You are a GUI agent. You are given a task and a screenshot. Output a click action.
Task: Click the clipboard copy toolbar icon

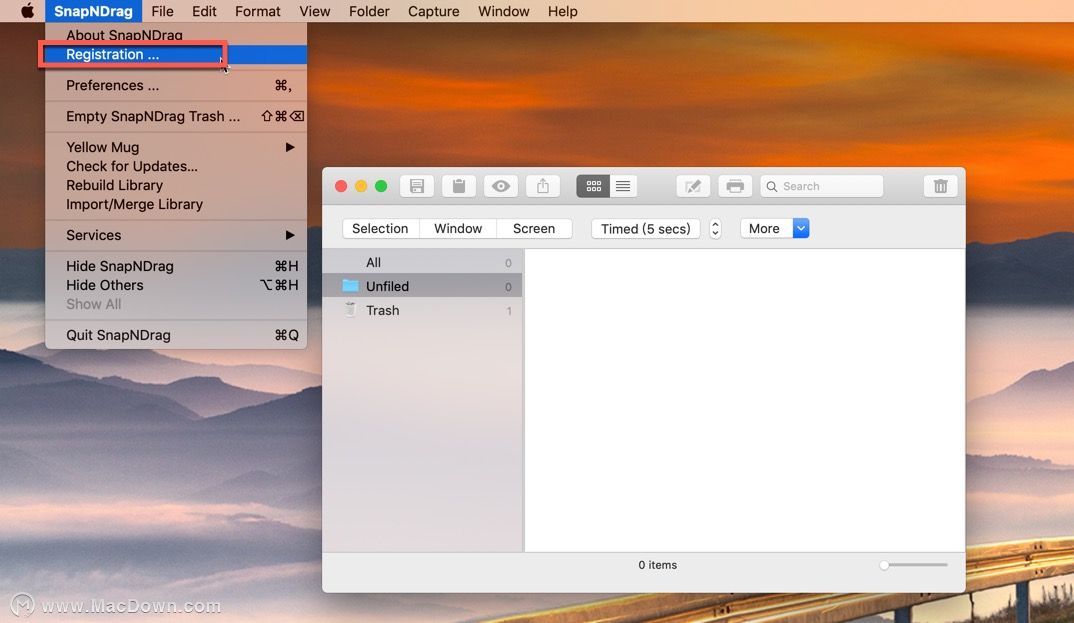459,186
